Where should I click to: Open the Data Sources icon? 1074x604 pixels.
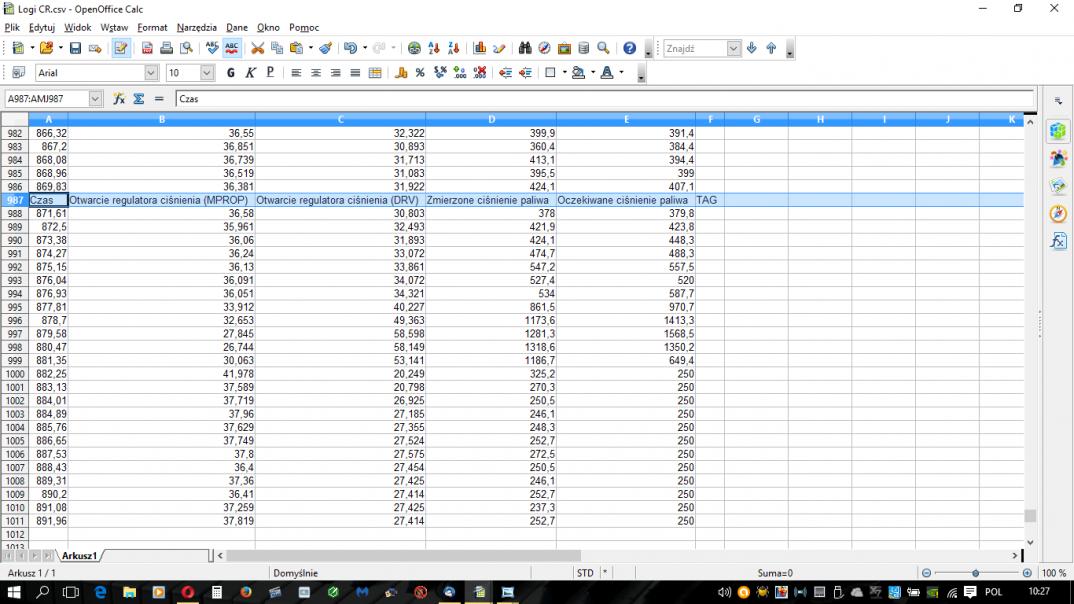coord(584,49)
